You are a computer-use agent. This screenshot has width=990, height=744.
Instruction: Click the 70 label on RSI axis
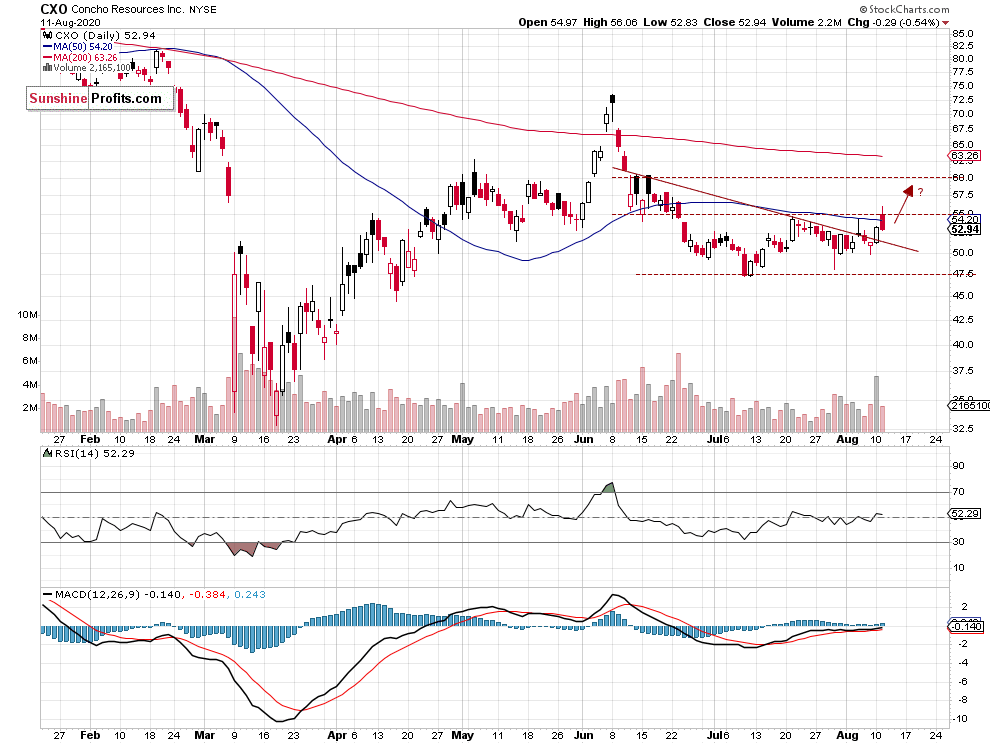click(958, 491)
